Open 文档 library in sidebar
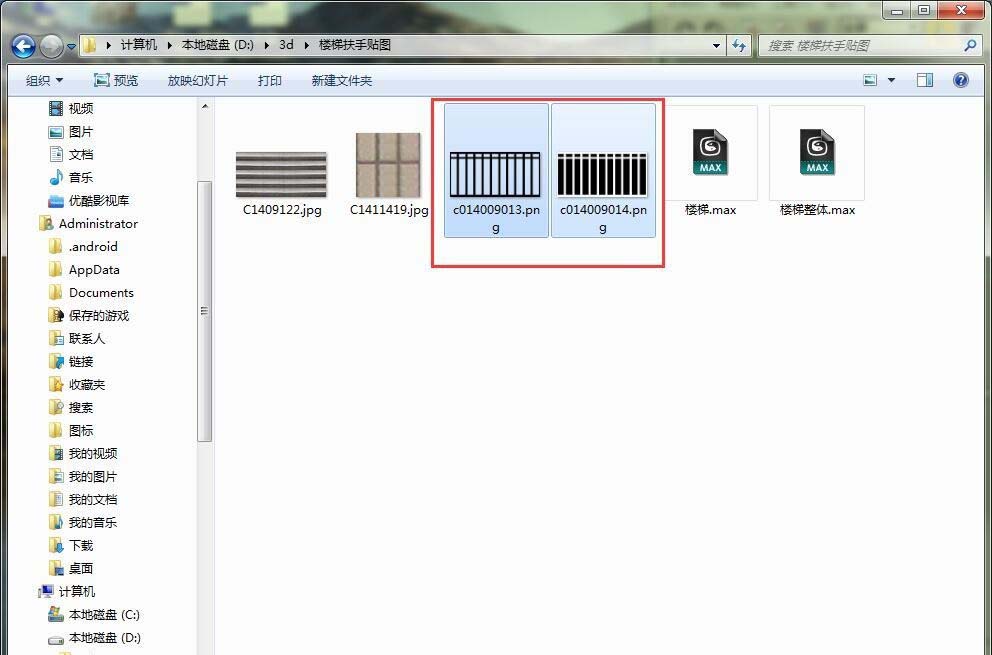The height and width of the screenshot is (655, 992). [71, 154]
